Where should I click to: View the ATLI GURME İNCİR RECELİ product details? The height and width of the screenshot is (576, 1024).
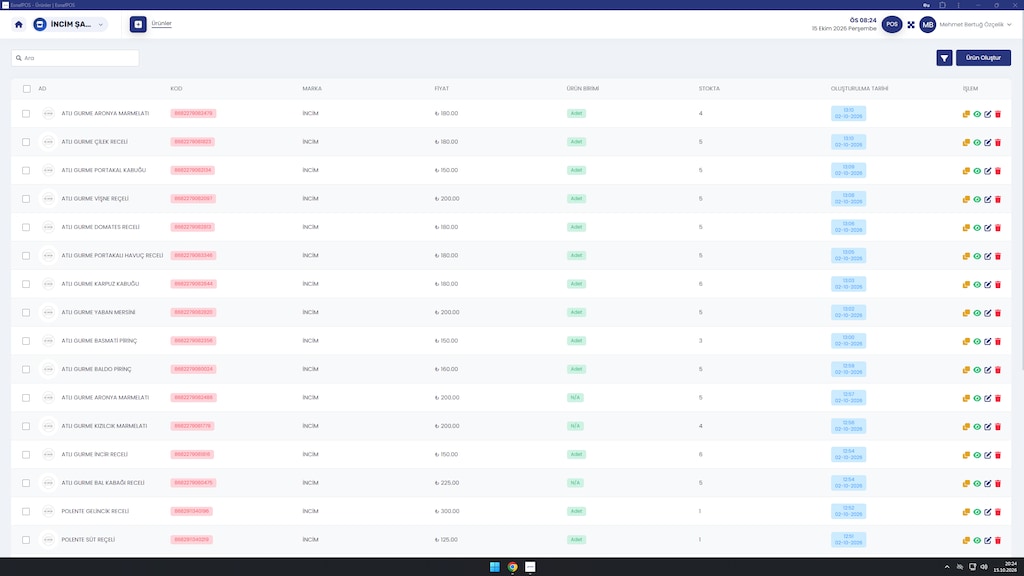click(x=977, y=455)
